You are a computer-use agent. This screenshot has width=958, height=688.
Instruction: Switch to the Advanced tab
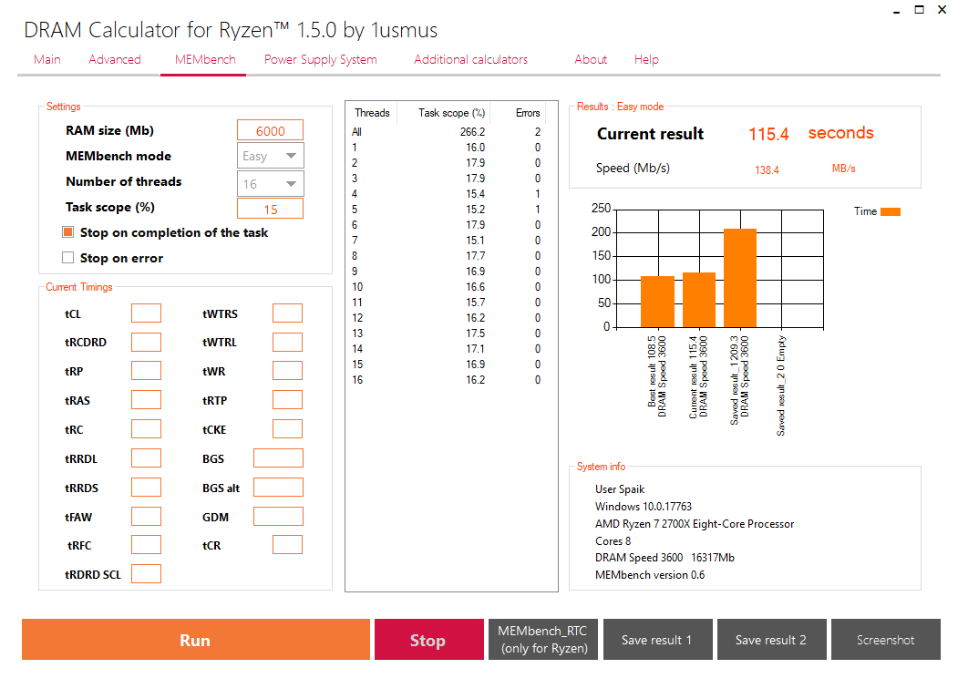tap(114, 60)
